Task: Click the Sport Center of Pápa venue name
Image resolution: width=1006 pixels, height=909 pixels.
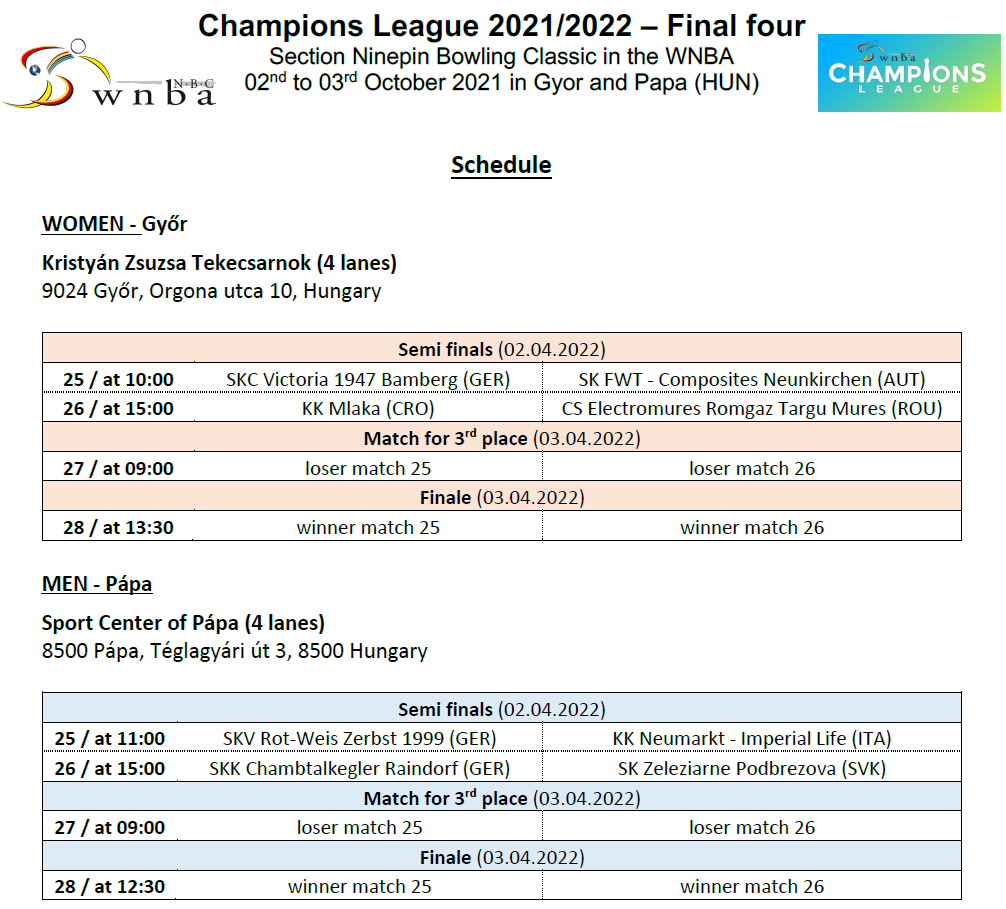Action: pos(183,623)
